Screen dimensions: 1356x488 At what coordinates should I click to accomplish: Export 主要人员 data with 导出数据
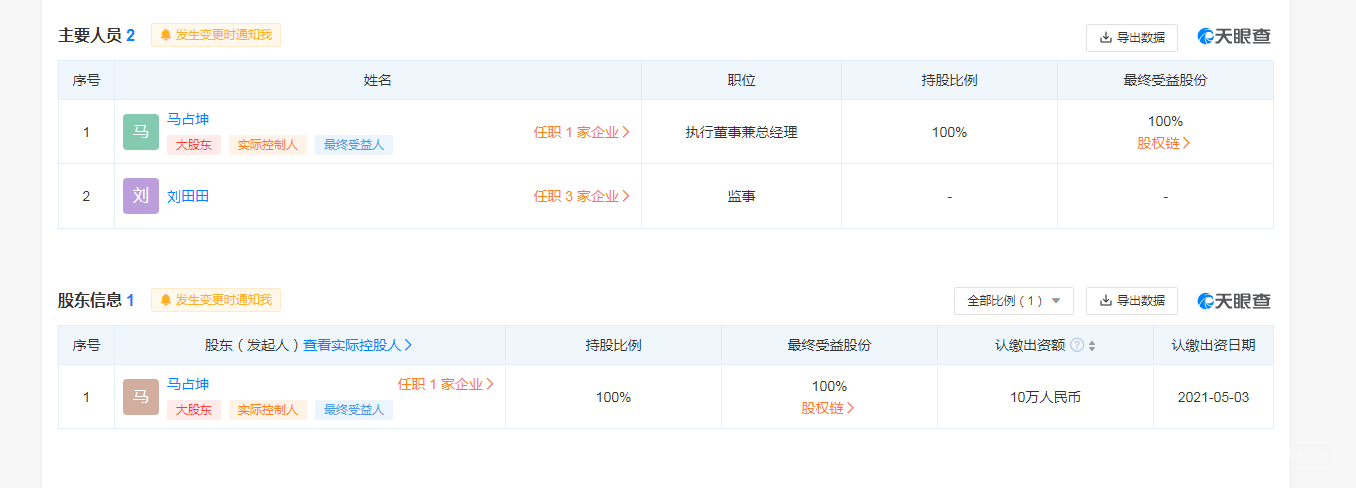pyautogui.click(x=1131, y=37)
